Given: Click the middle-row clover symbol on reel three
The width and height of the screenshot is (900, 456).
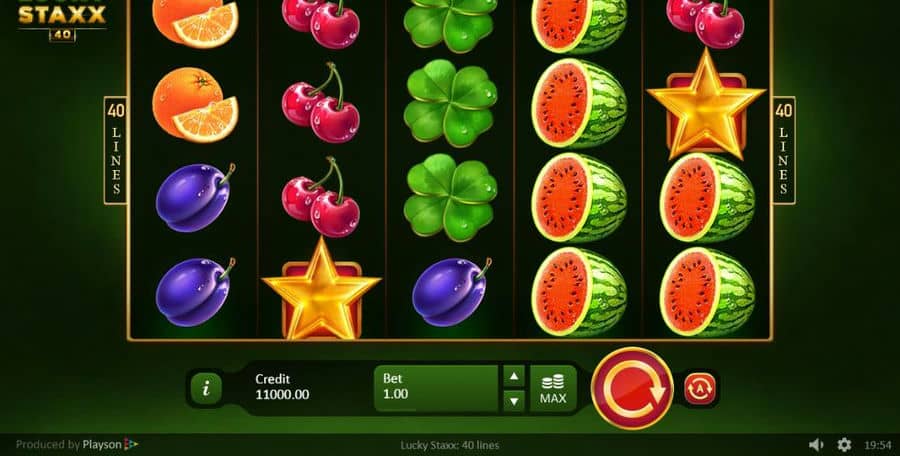Looking at the screenshot, I should (451, 103).
